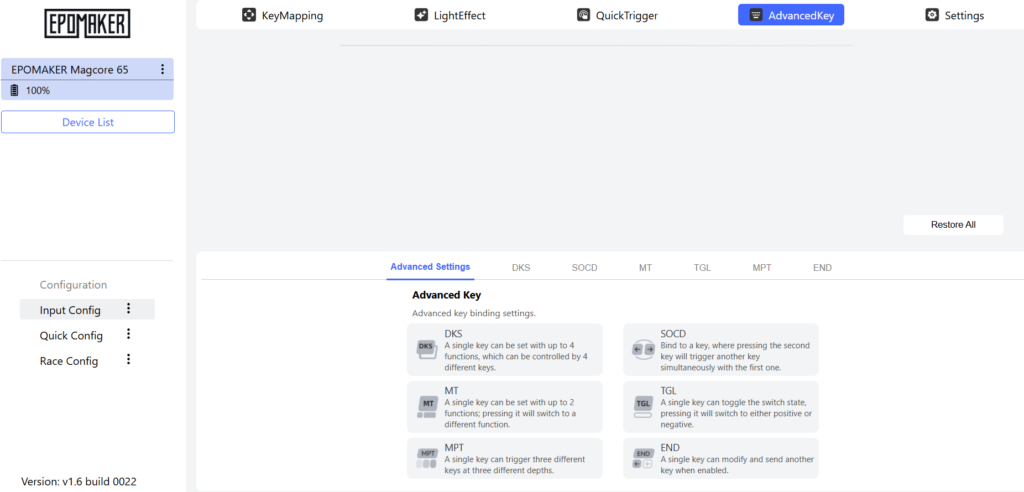
Task: Select the END key icon
Action: (x=643, y=458)
